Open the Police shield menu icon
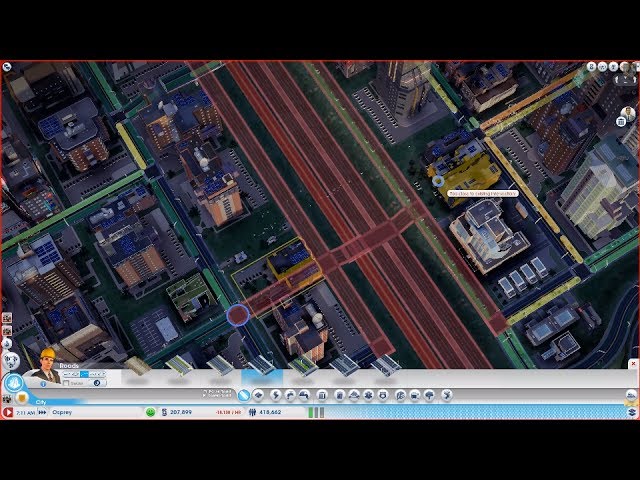This screenshot has width=640, height=480. [x=383, y=395]
